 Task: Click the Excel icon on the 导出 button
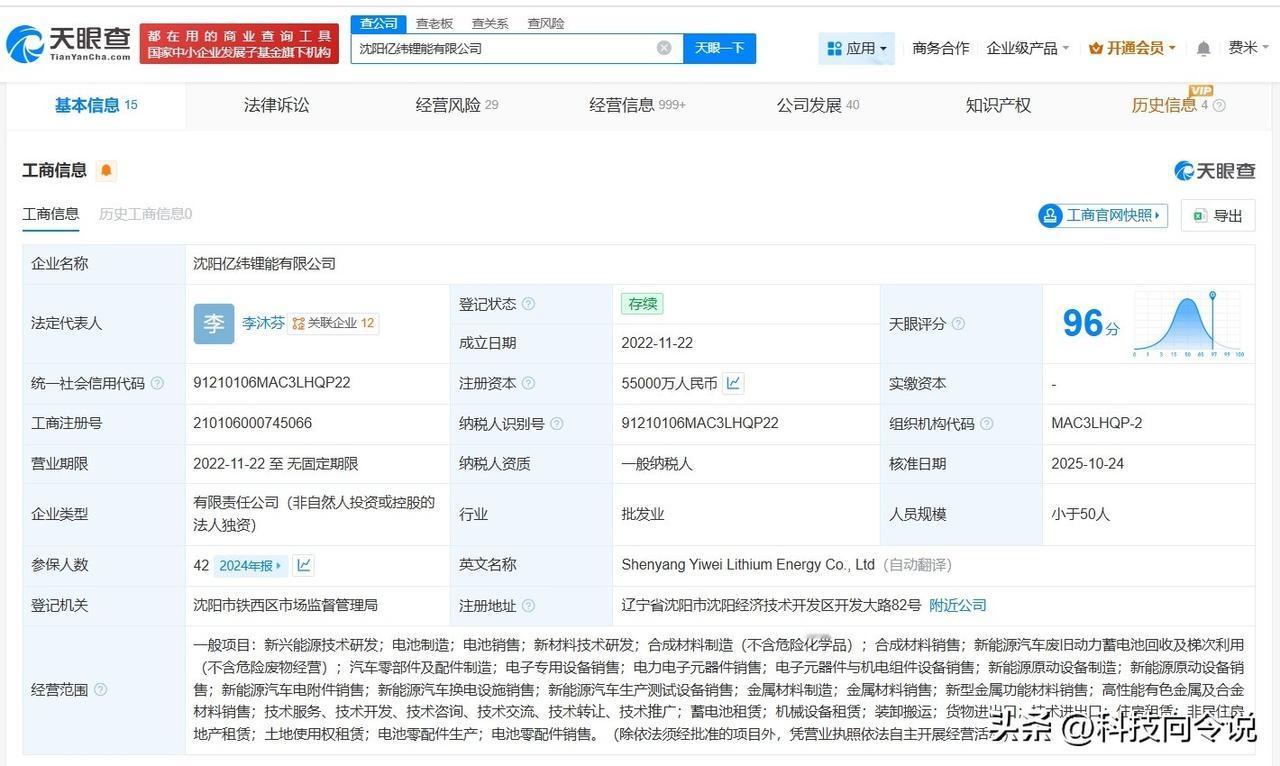(x=1195, y=215)
